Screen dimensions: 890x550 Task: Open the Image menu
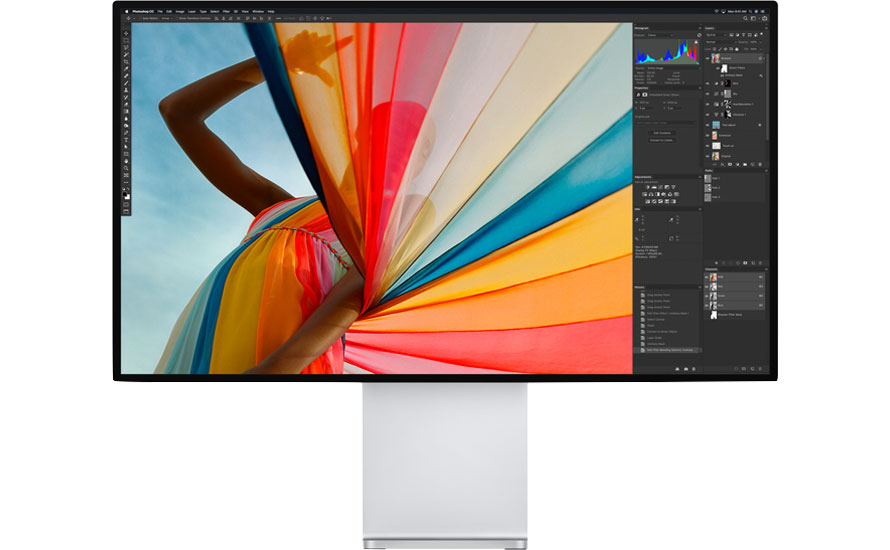(x=180, y=11)
